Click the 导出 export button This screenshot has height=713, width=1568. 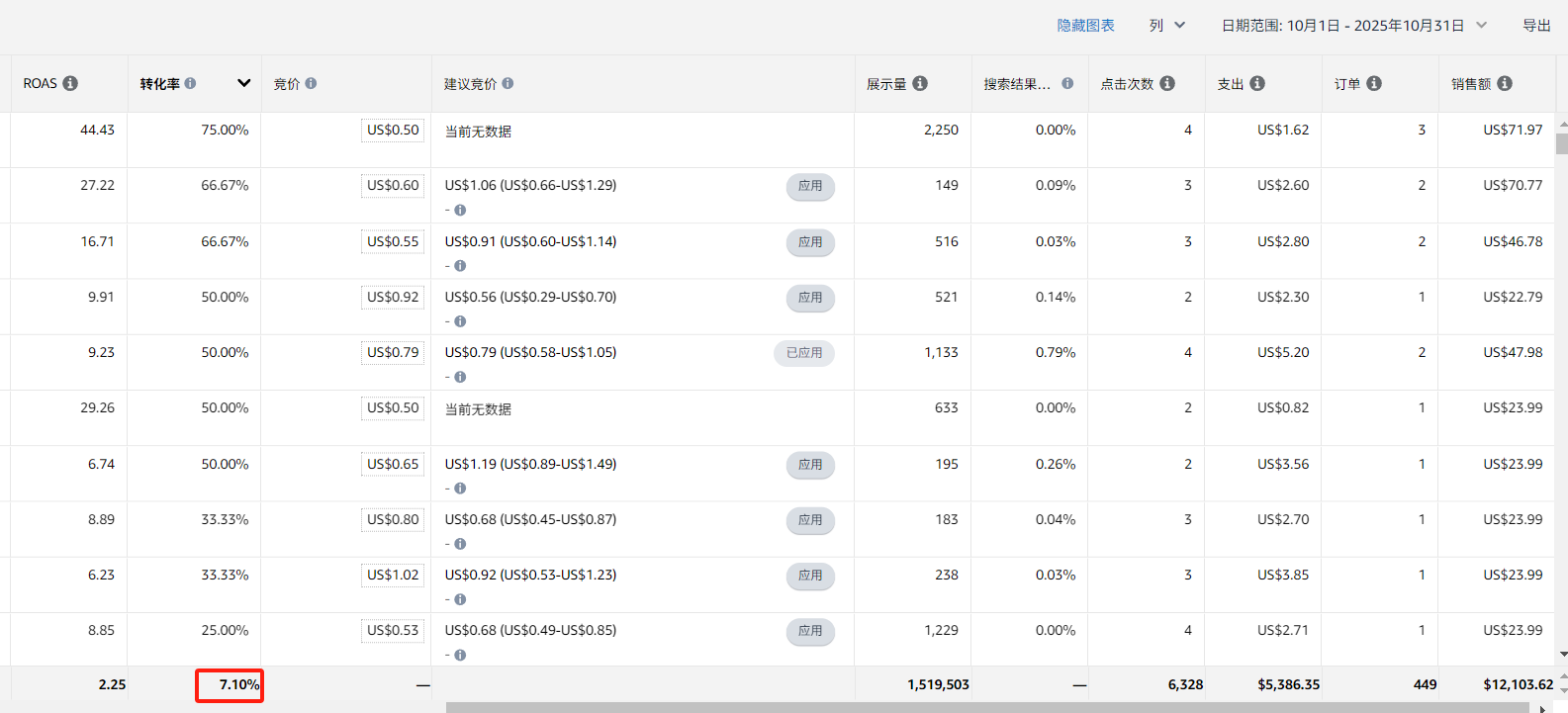click(x=1536, y=26)
